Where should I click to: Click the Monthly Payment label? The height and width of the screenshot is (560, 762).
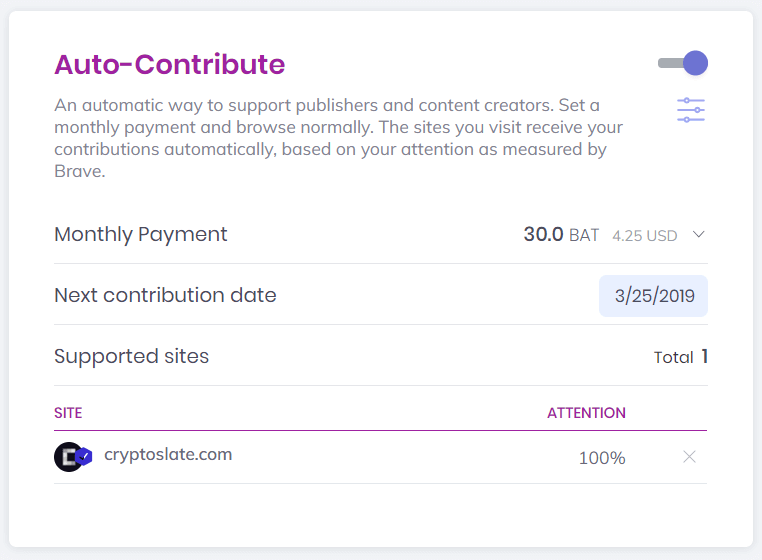(x=141, y=235)
